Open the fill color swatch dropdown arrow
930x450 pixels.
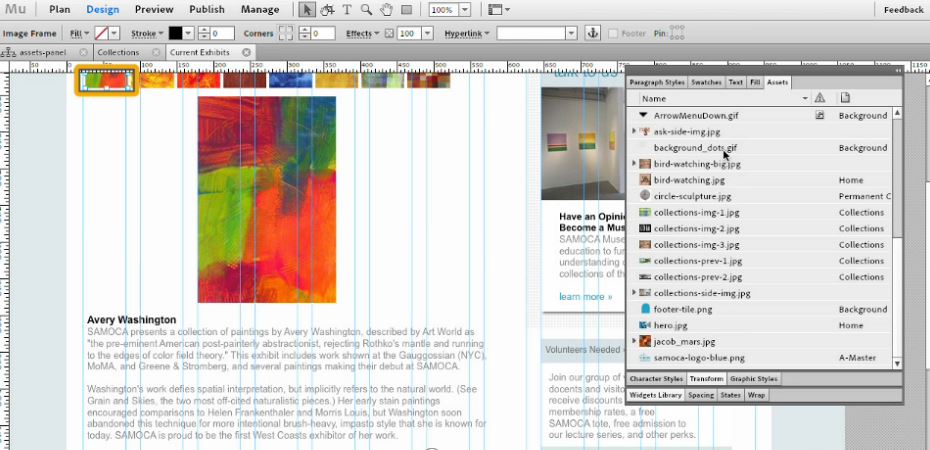[x=114, y=34]
